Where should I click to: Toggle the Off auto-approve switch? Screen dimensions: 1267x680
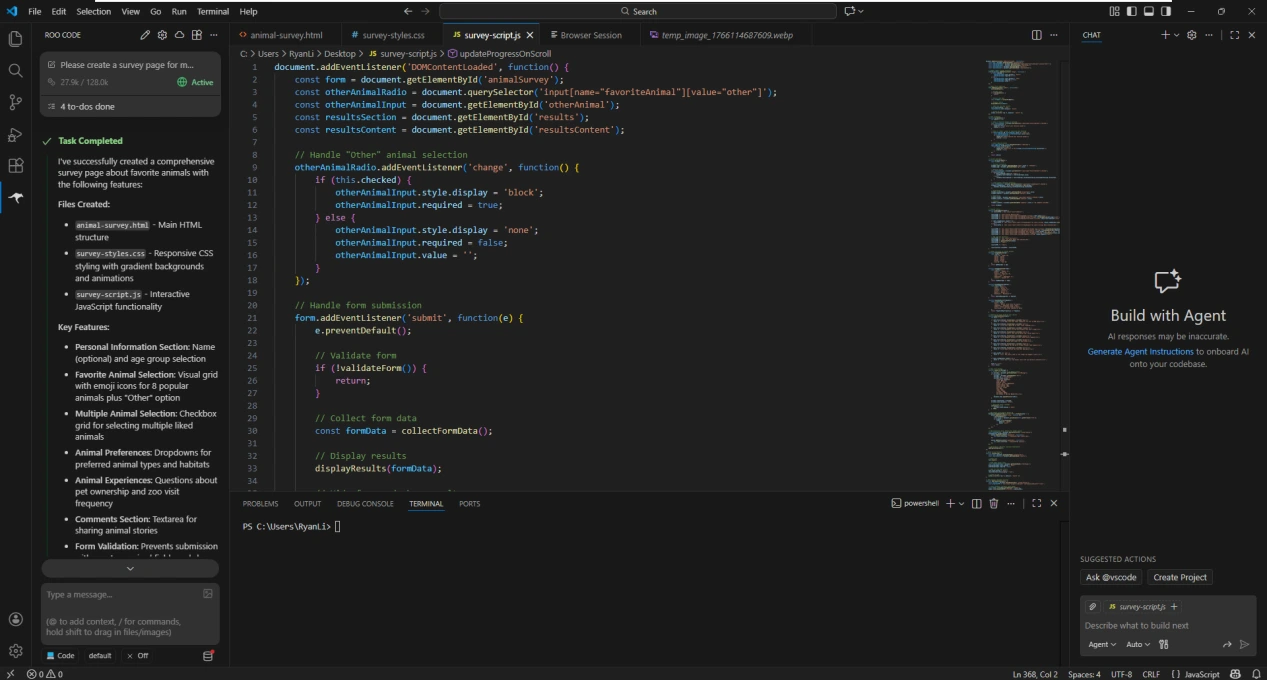coord(139,655)
